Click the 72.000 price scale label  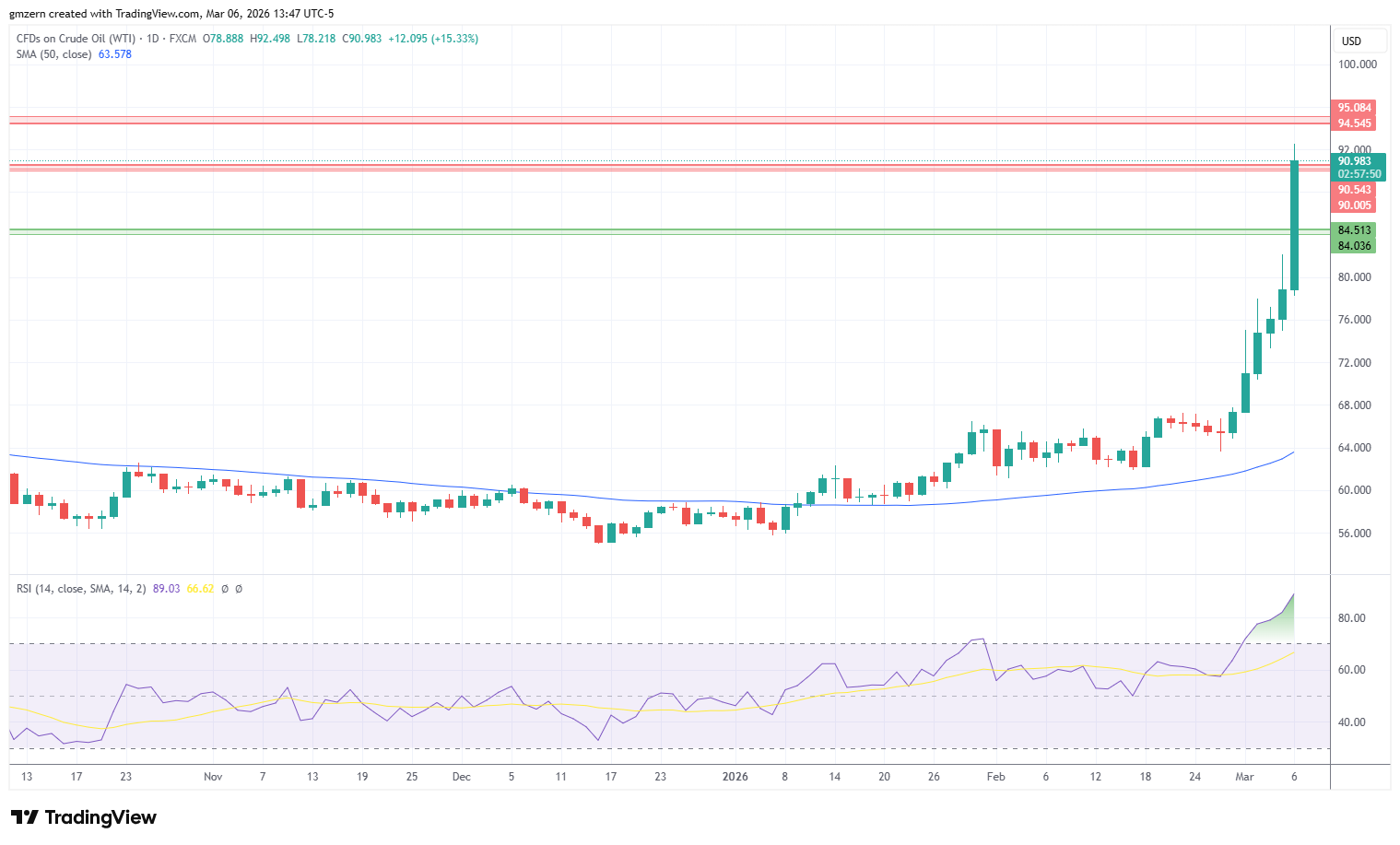click(1354, 363)
